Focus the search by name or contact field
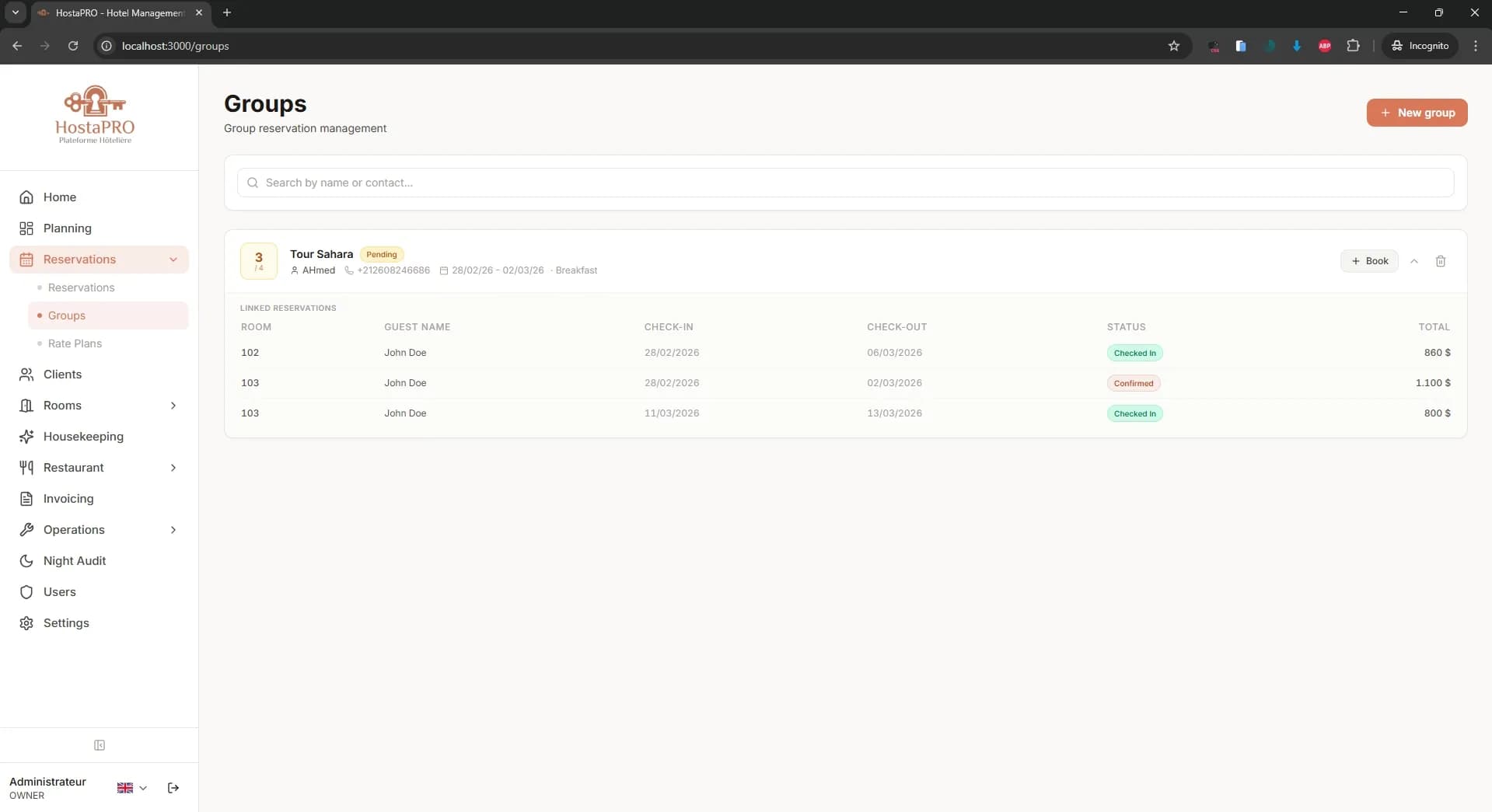Screen dimensions: 1492x812 pos(845,183)
